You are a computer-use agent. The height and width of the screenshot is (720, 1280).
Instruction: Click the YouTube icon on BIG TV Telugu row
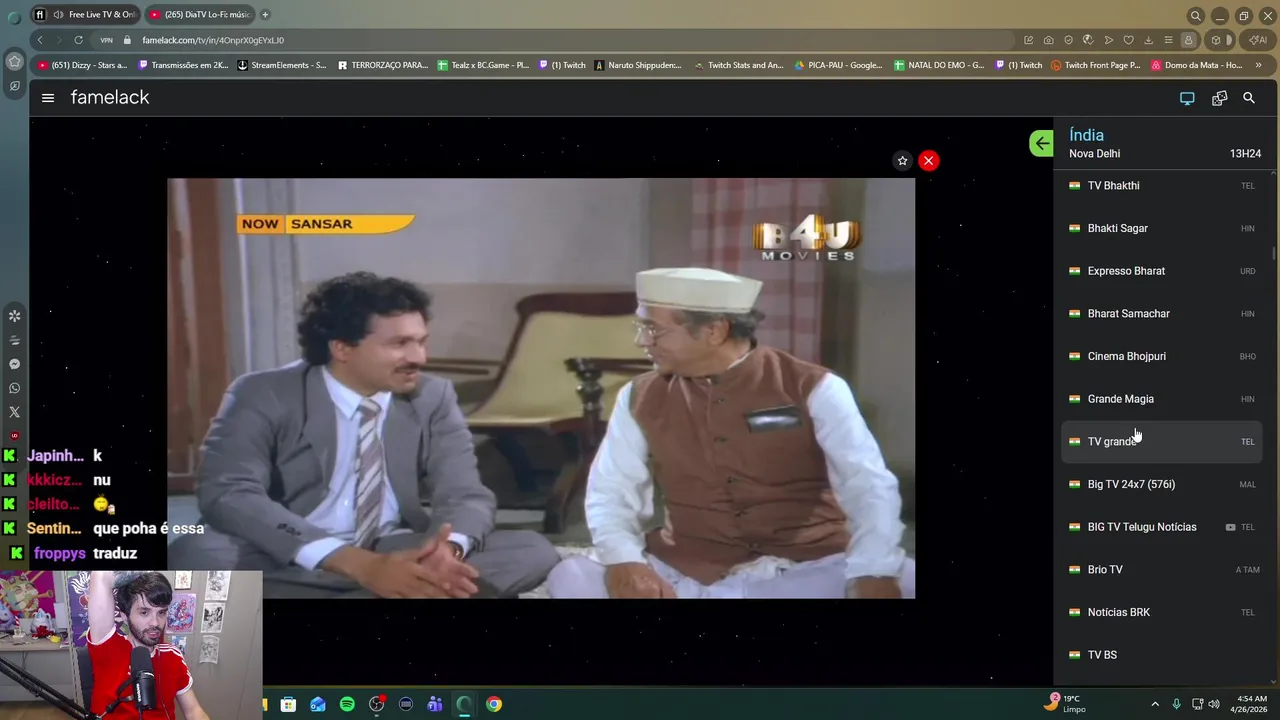pos(1230,527)
